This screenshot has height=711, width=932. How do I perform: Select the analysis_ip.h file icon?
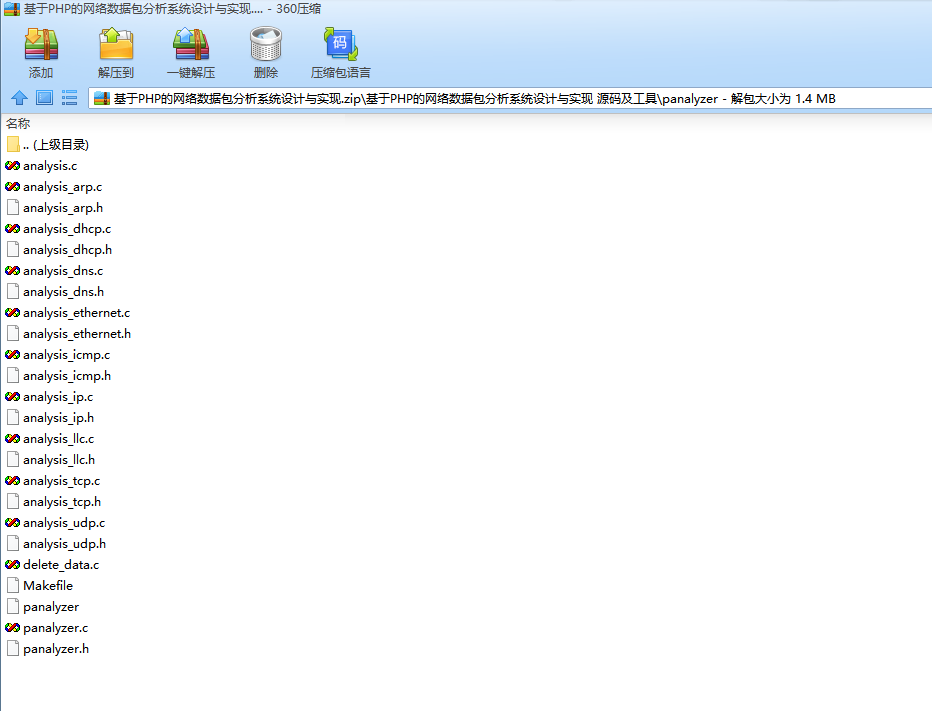[x=12, y=417]
